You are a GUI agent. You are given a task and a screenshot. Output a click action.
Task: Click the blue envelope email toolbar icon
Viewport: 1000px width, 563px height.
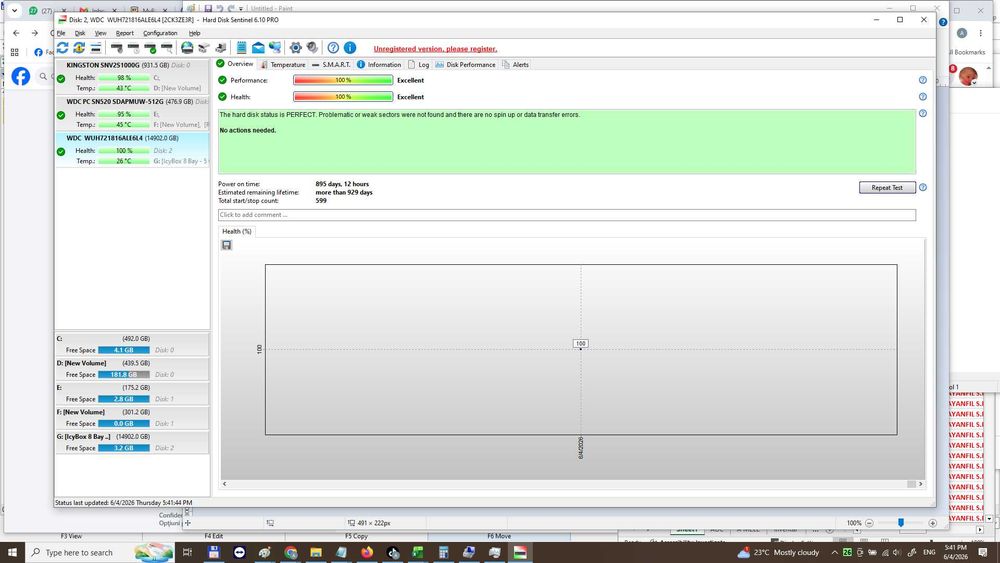click(x=258, y=48)
